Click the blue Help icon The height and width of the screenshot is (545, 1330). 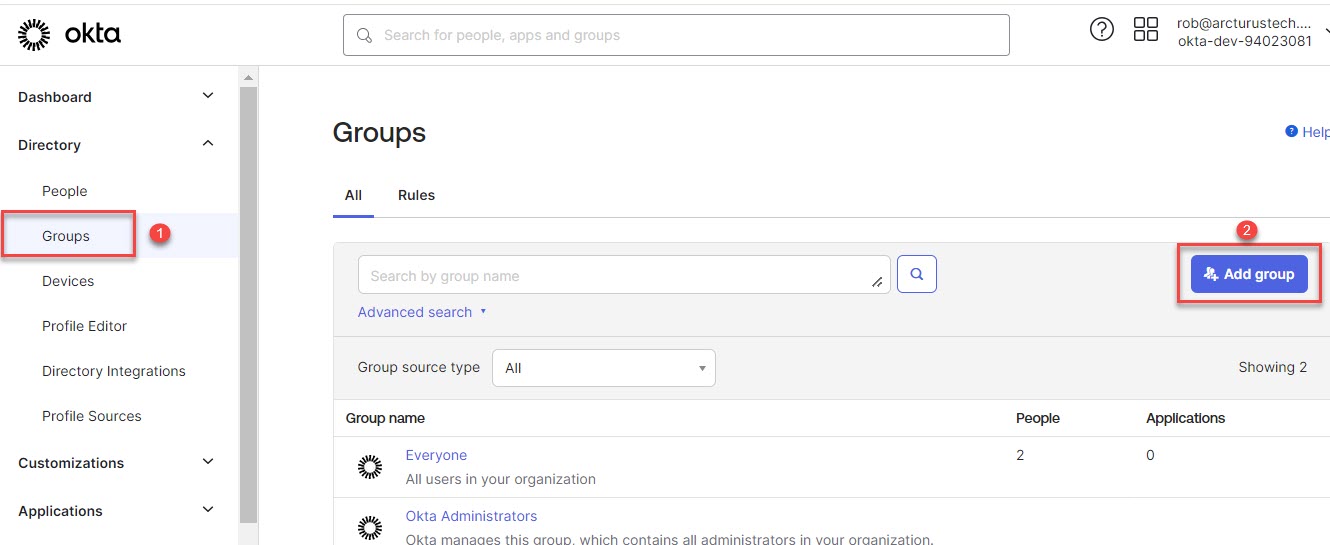[x=1291, y=132]
